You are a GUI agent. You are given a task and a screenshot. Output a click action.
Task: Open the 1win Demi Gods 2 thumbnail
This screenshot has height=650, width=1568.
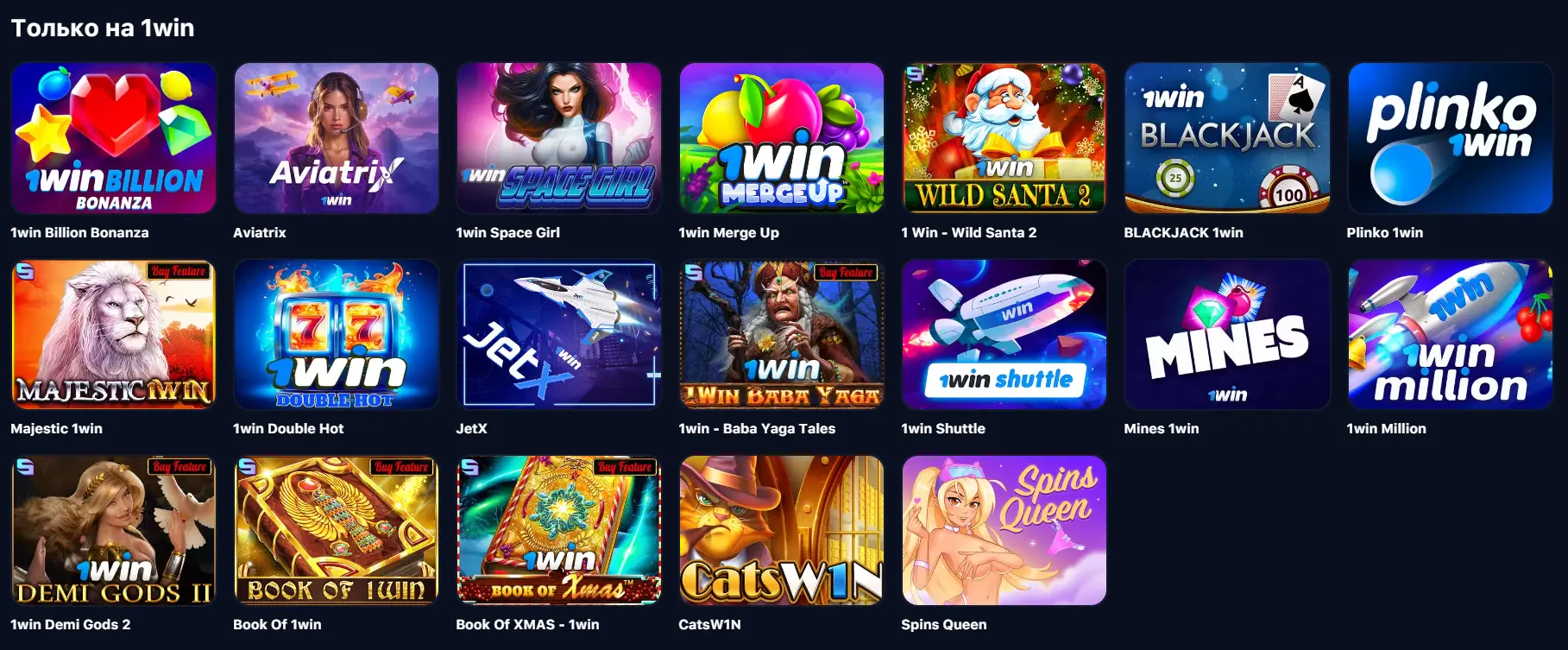coord(113,530)
